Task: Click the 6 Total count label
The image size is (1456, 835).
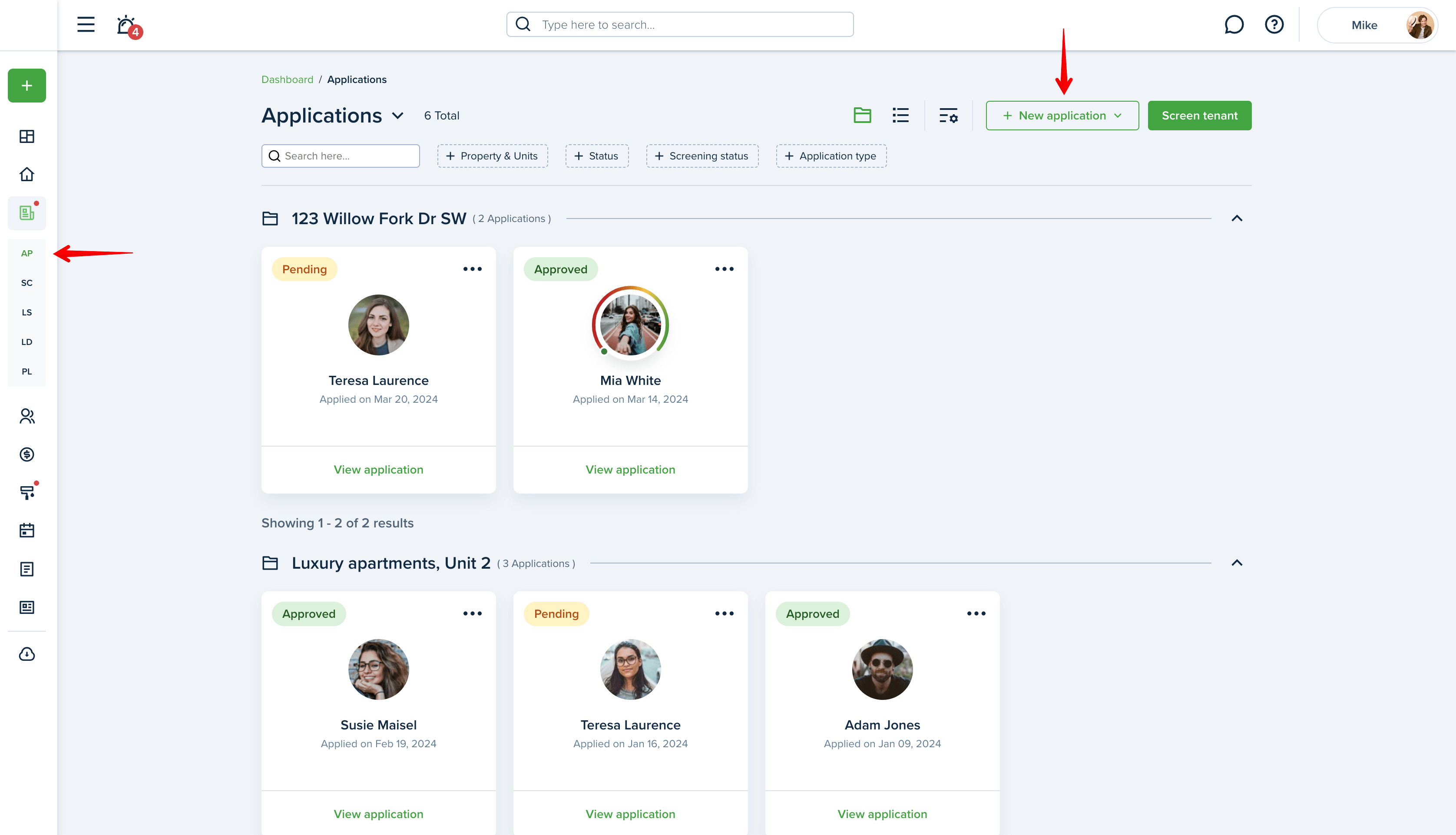Action: pos(441,116)
